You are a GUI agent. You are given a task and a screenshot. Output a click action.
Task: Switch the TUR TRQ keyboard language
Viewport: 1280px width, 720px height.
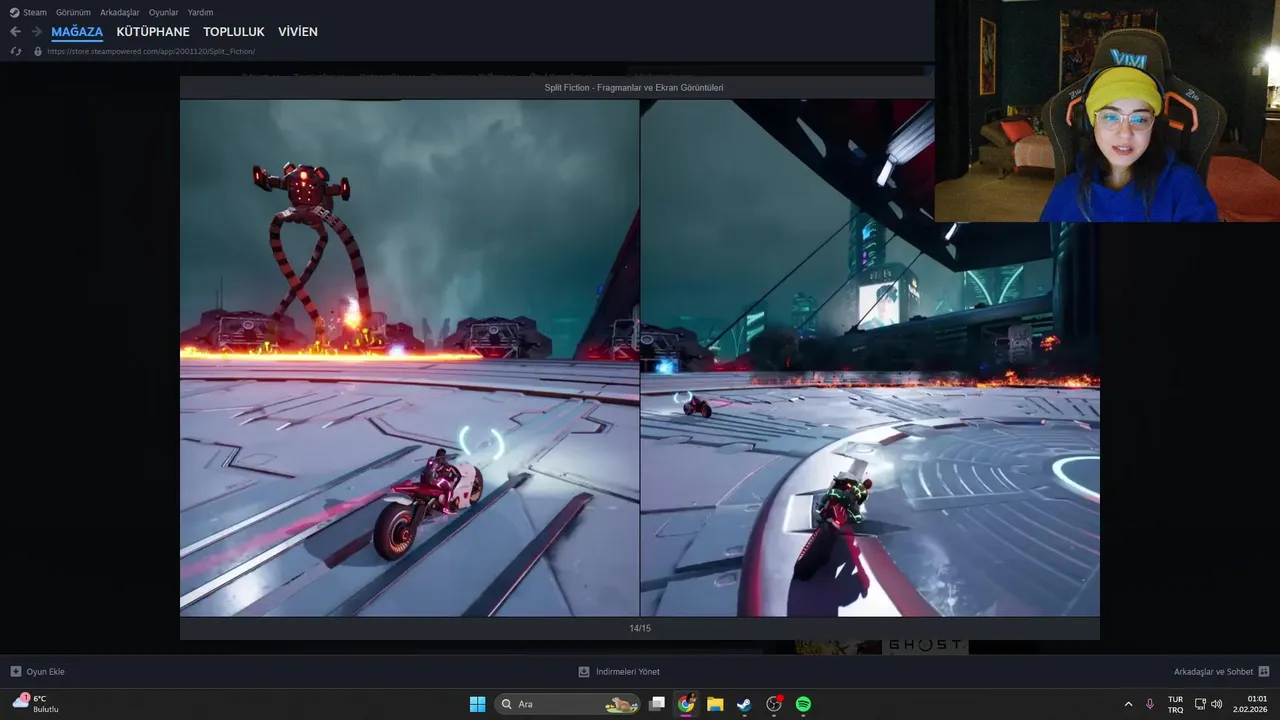click(1176, 704)
